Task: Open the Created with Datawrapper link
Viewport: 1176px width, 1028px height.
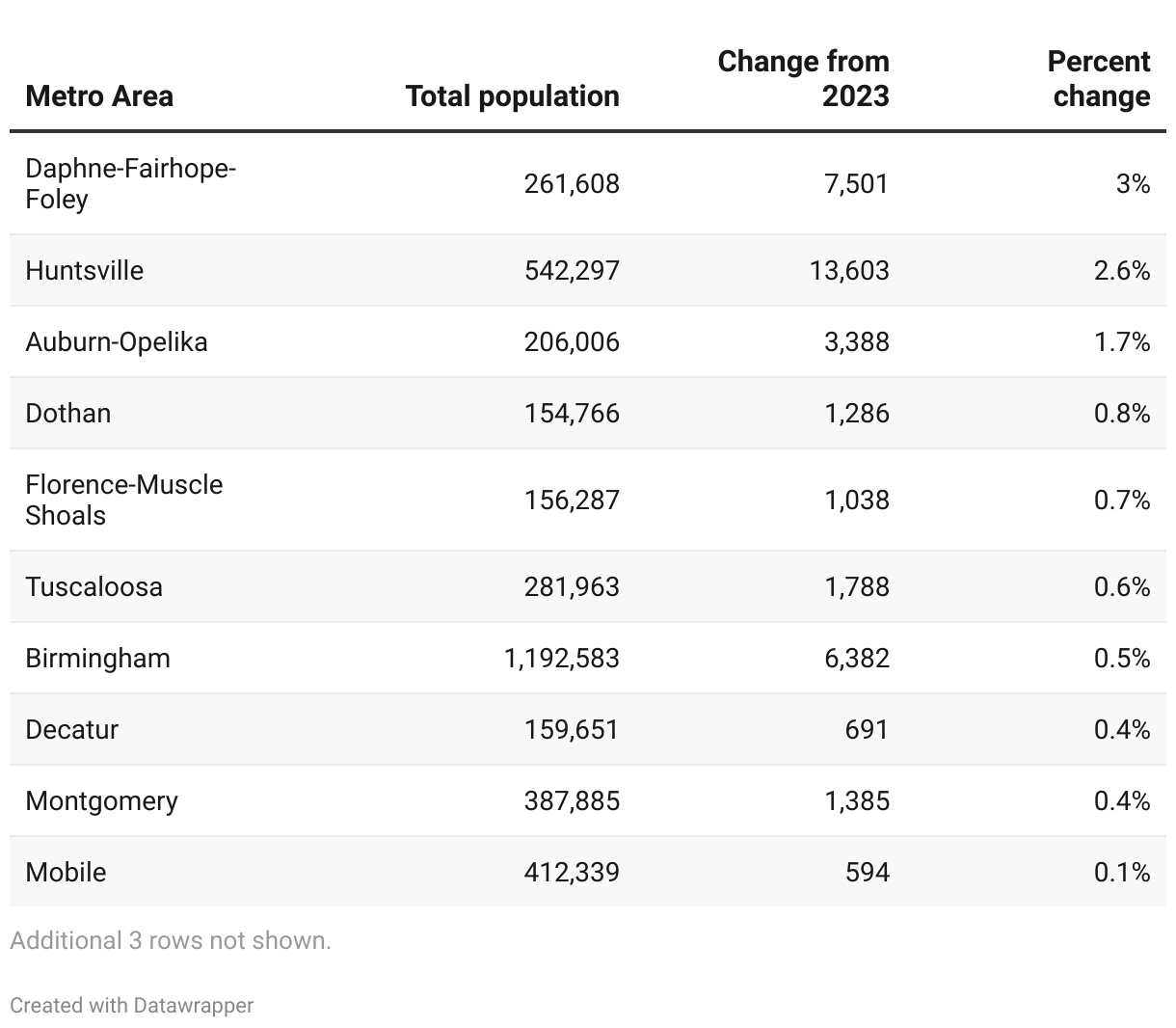Action: coord(132,1005)
